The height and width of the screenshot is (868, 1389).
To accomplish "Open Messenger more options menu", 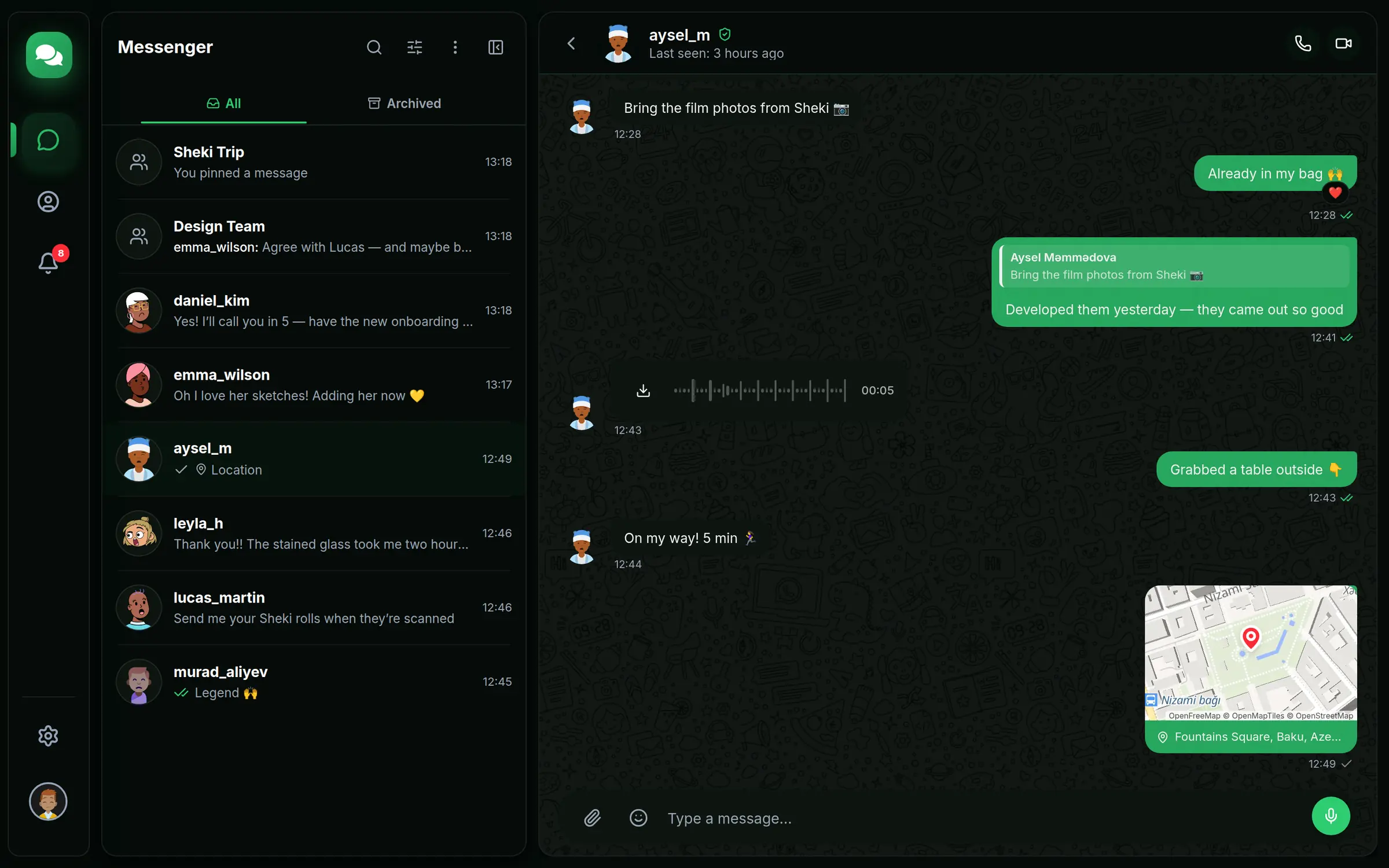I will (455, 47).
